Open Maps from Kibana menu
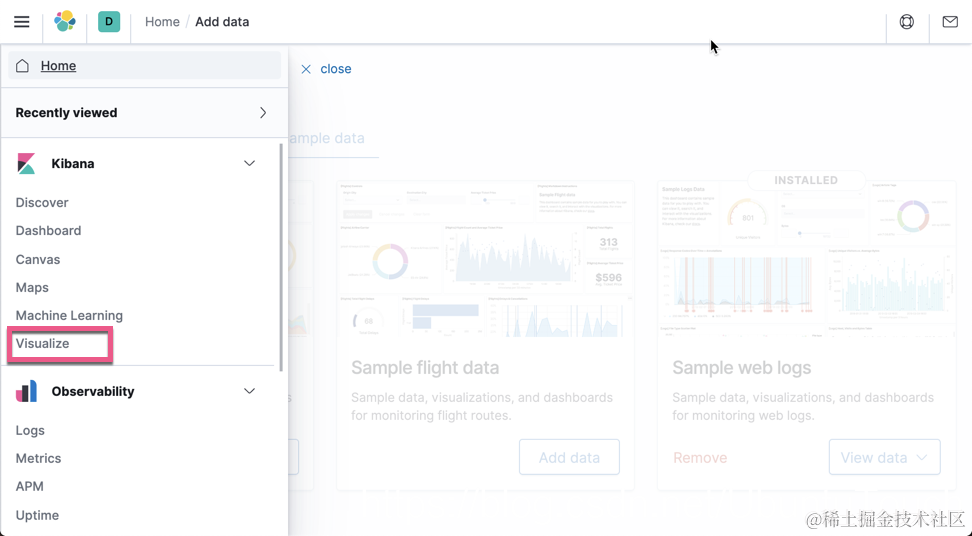Screen dimensions: 972x536 [32, 288]
